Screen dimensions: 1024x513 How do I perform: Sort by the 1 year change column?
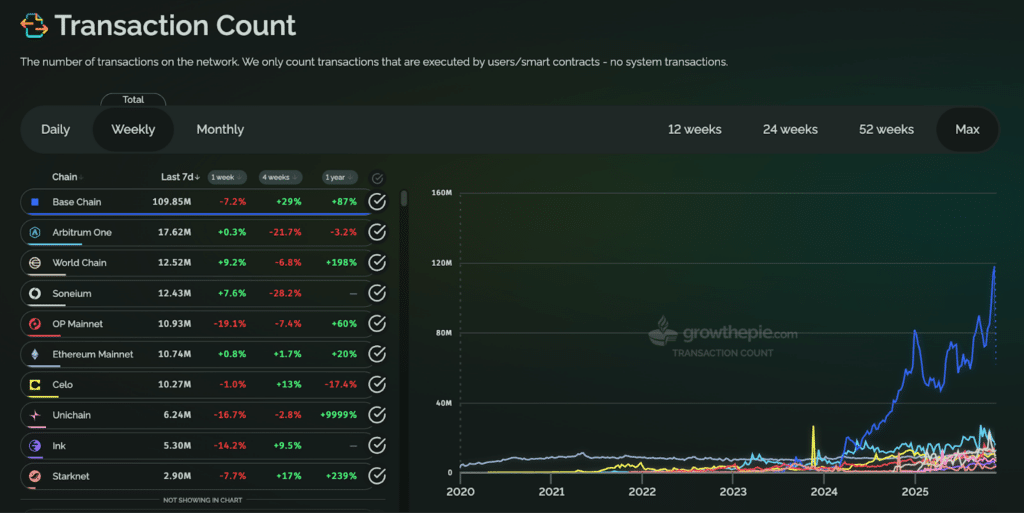click(x=340, y=178)
